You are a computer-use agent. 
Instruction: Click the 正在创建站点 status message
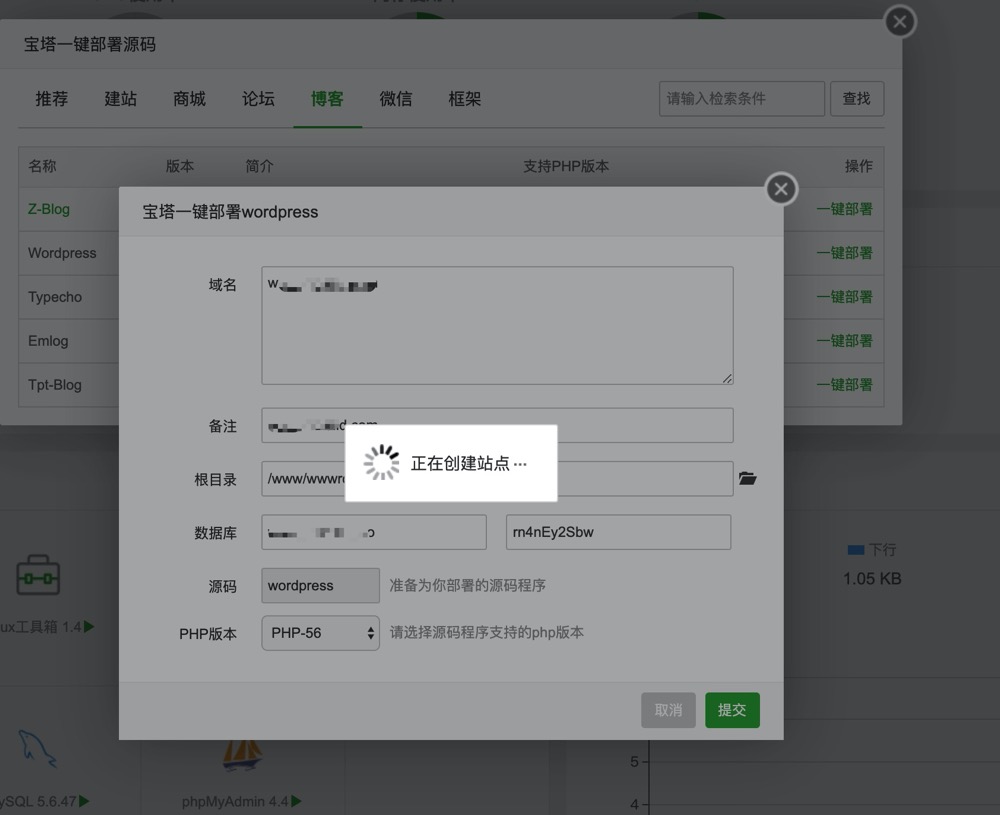click(469, 463)
